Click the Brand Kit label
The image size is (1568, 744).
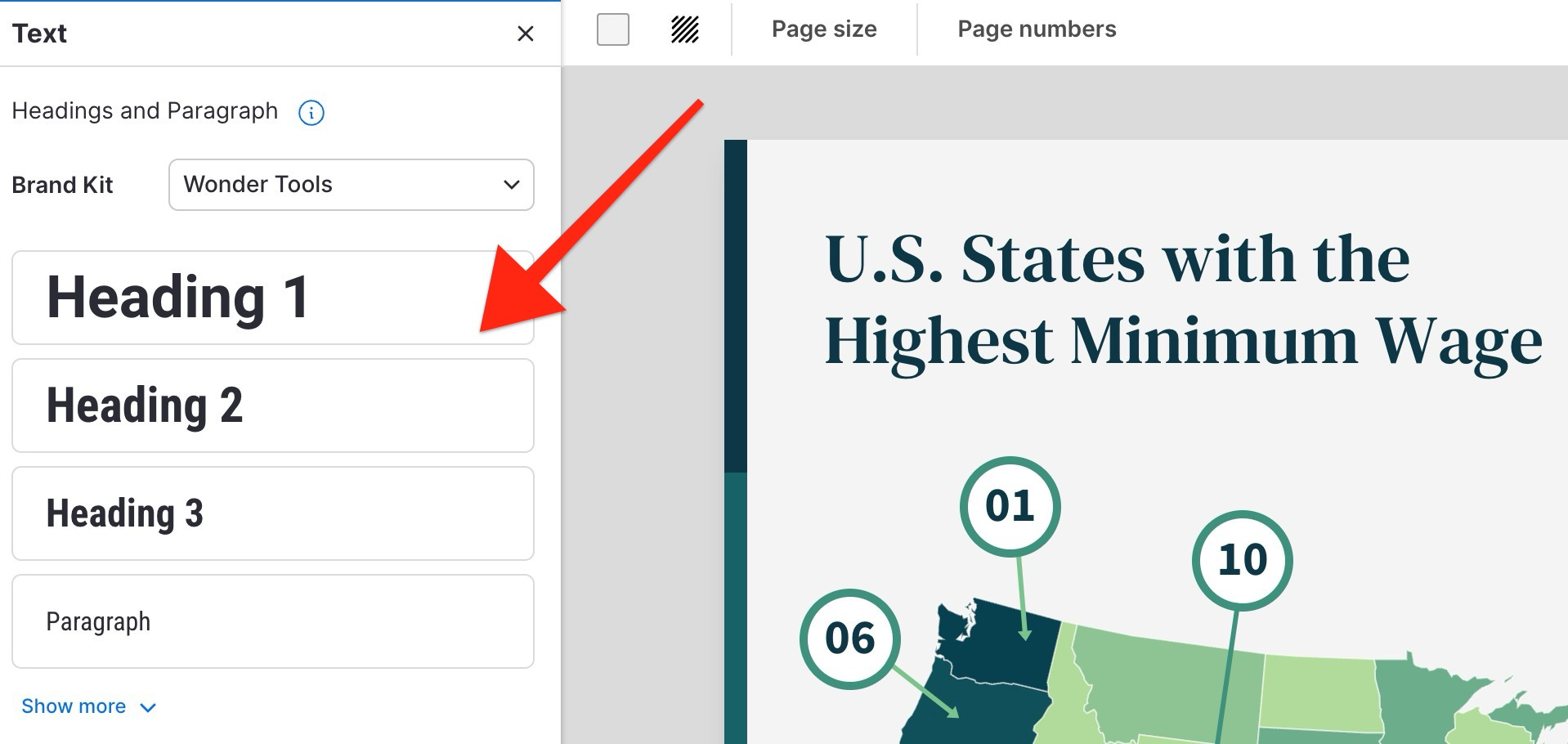point(62,185)
